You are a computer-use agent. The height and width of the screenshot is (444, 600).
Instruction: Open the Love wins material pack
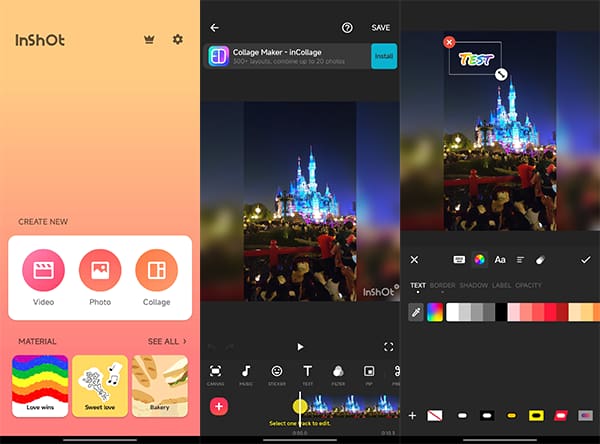[x=40, y=386]
